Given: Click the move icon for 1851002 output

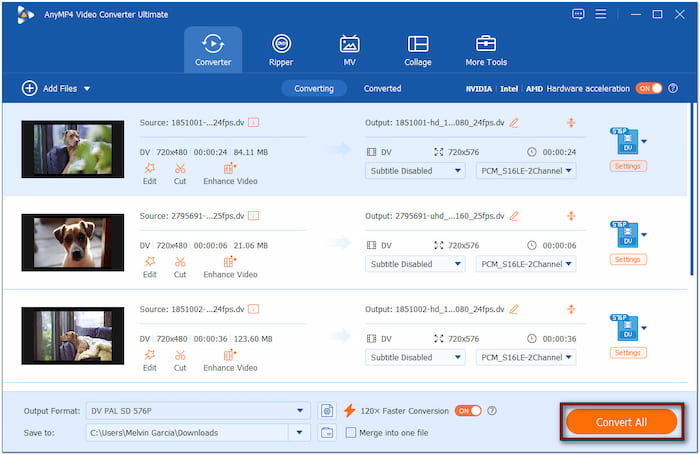Looking at the screenshot, I should click(x=571, y=309).
